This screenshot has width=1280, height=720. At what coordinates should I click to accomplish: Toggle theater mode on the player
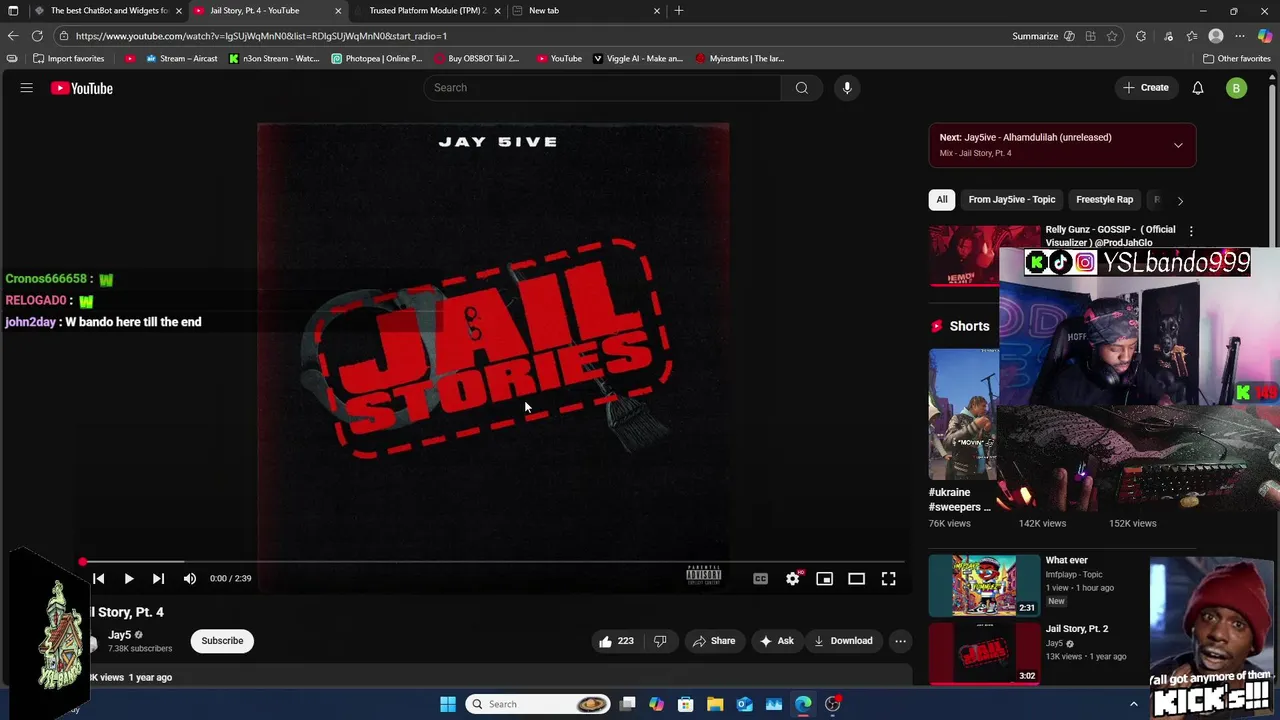click(857, 578)
